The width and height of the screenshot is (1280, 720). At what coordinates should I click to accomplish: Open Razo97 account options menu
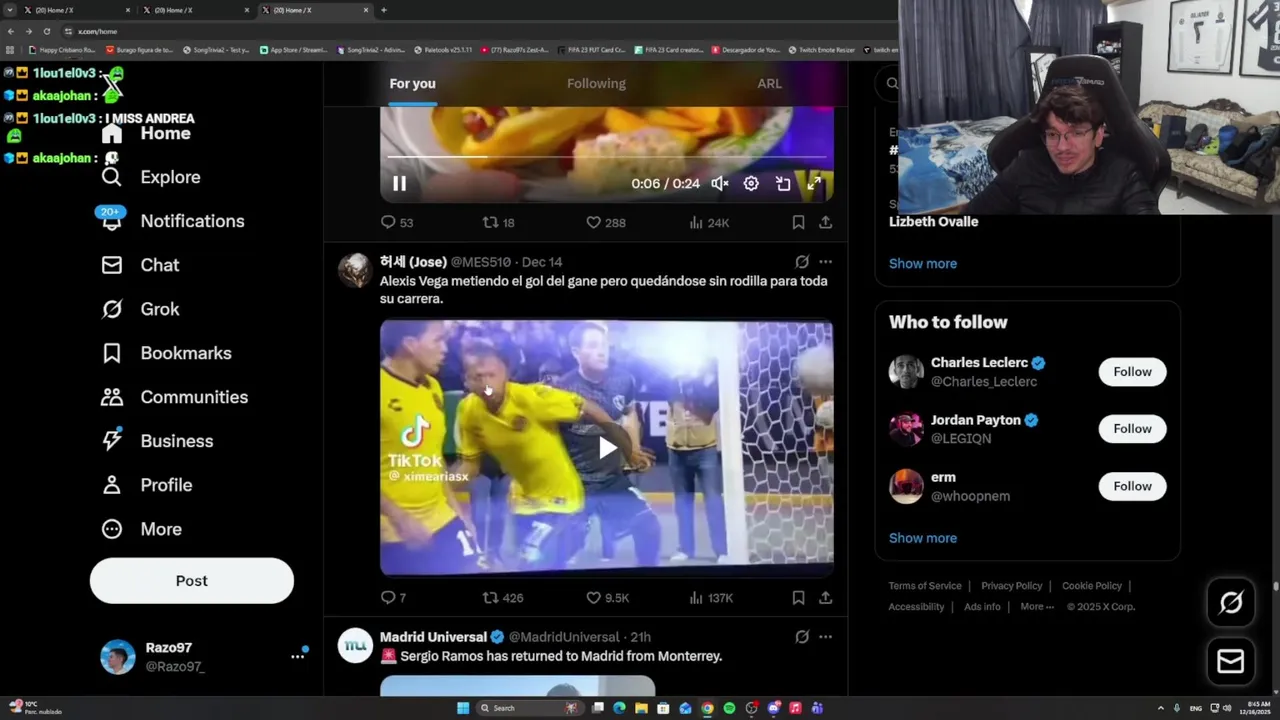[297, 656]
